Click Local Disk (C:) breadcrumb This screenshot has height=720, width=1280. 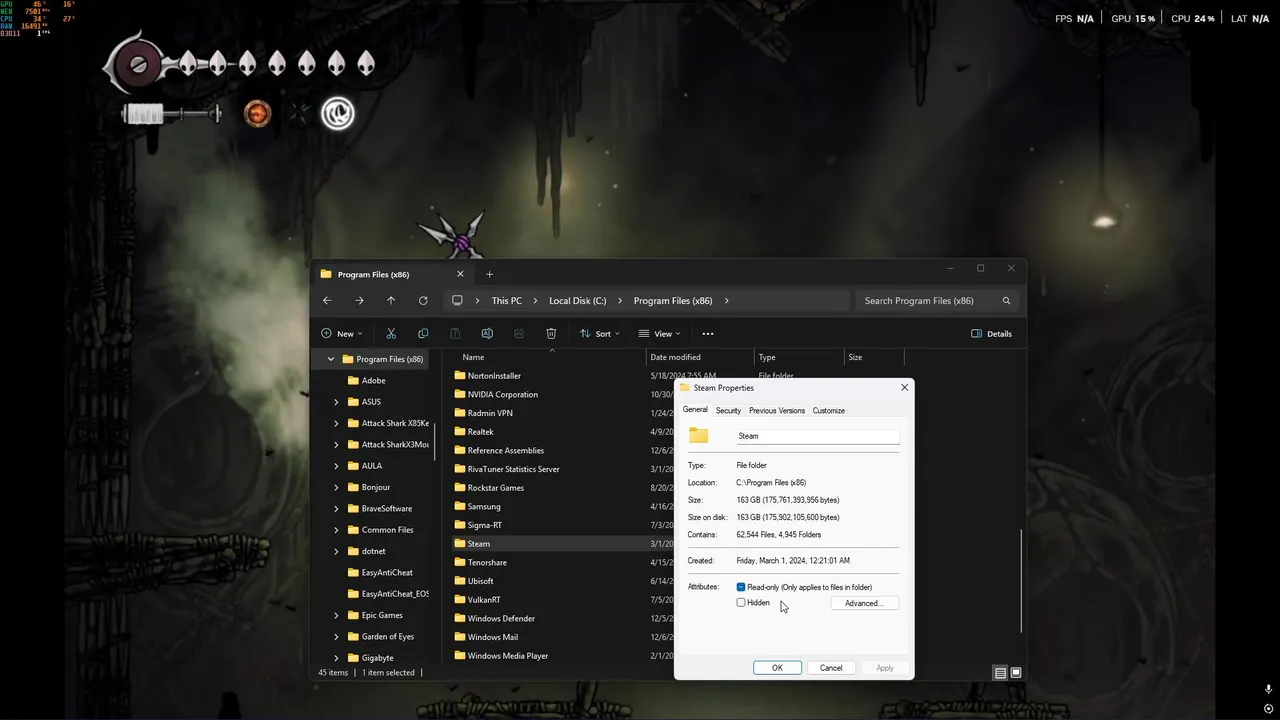pos(578,301)
